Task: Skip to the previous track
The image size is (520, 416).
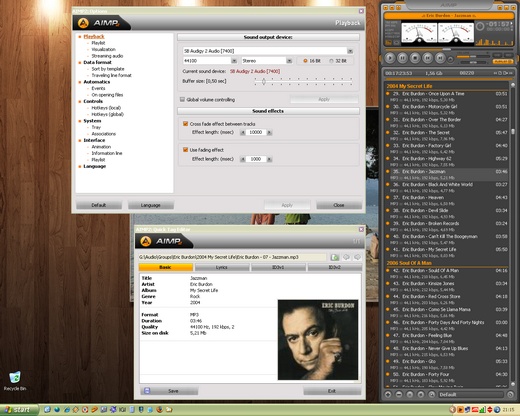Action: (428, 58)
